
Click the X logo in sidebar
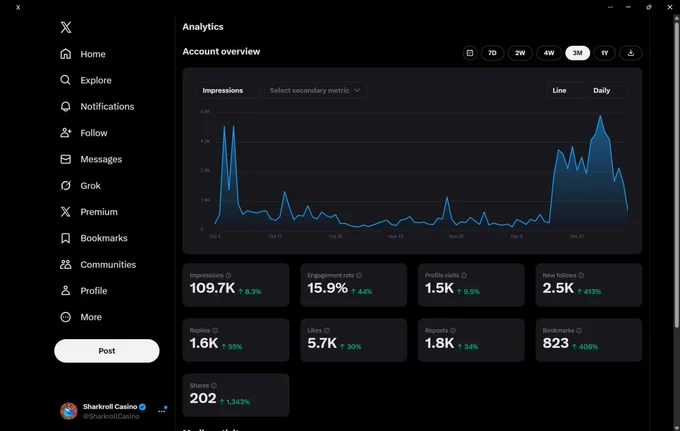pos(66,27)
